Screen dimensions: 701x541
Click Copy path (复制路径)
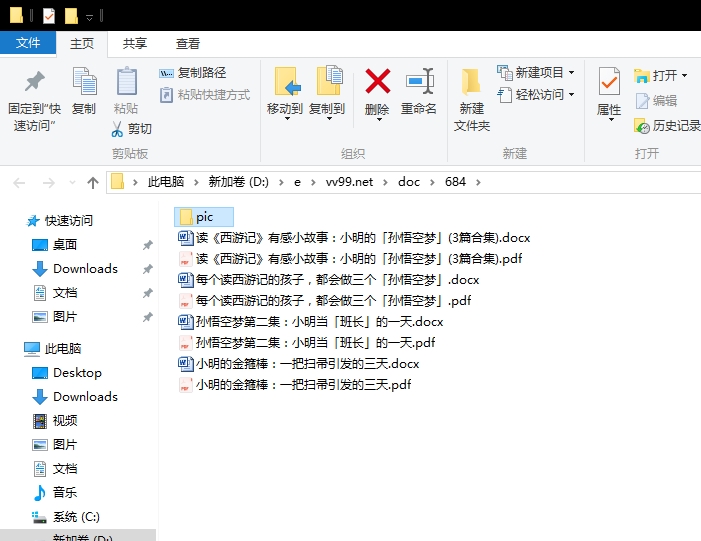tap(193, 72)
